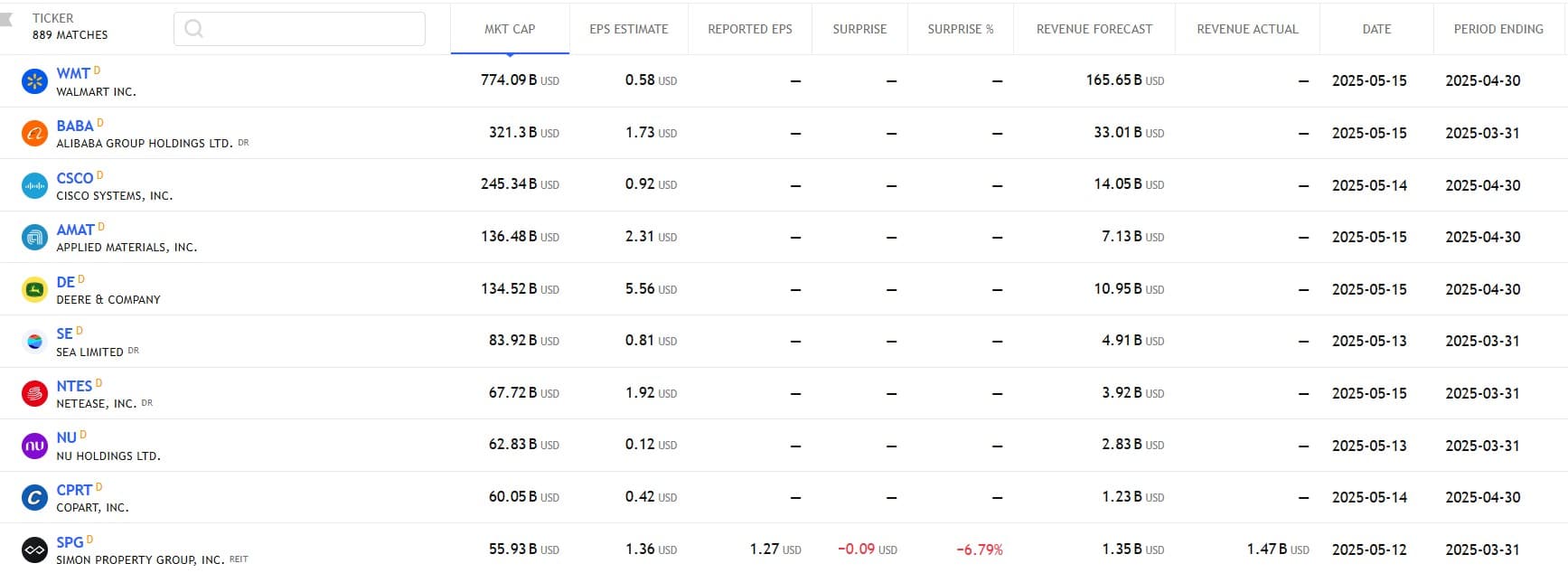Image resolution: width=1568 pixels, height=573 pixels.
Task: Click CISCO SYSTEMS, INC. name
Action: coord(114,196)
